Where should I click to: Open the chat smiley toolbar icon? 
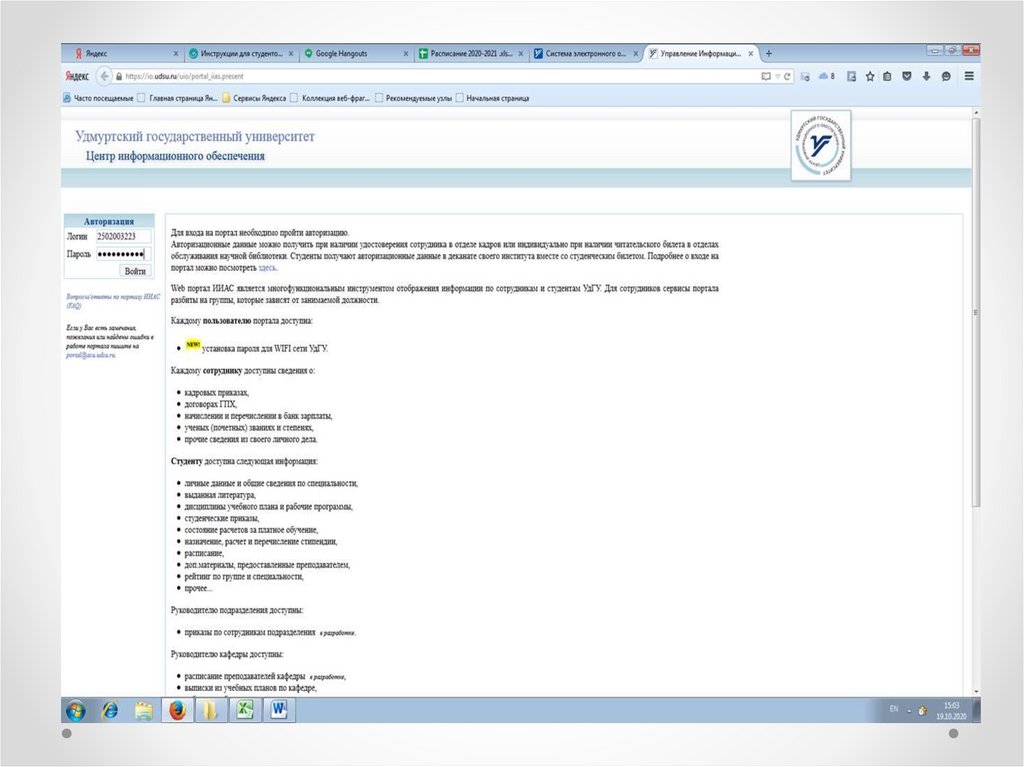(946, 76)
